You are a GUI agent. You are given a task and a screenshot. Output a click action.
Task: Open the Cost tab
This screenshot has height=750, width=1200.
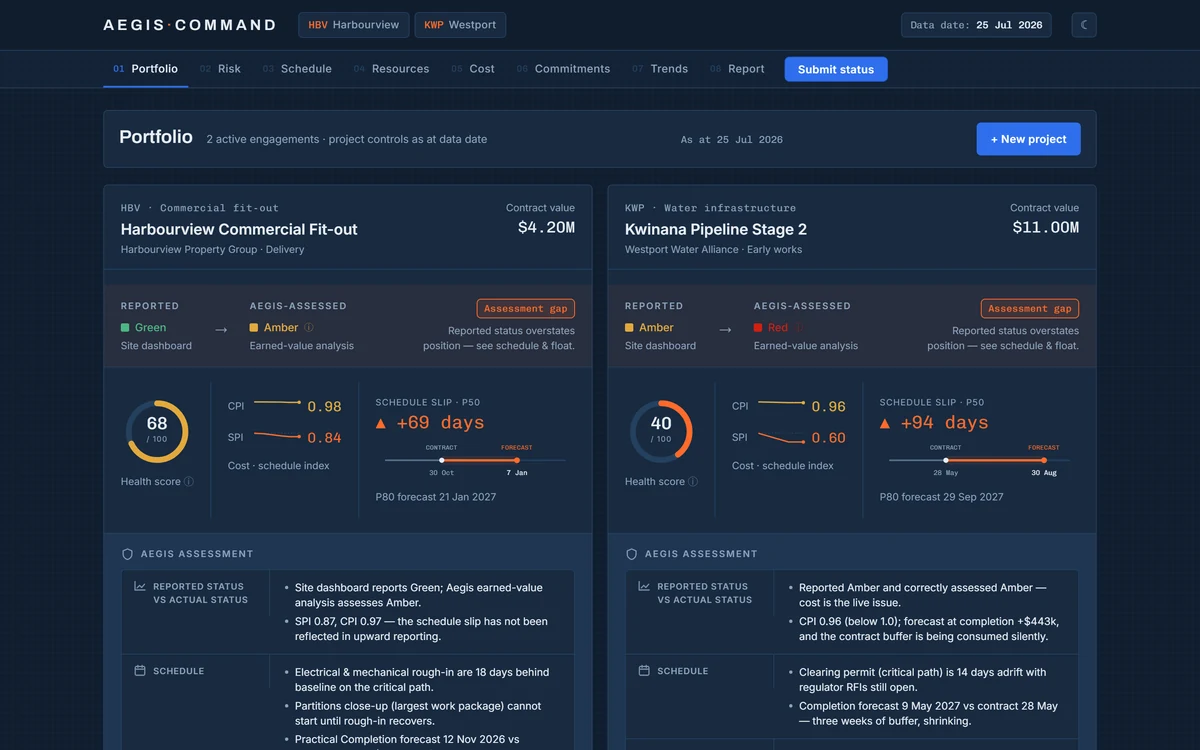(473, 69)
